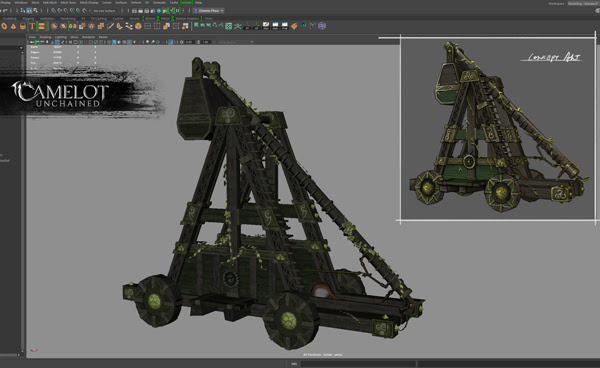Viewport: 600px width, 368px height.
Task: Open the Chroma Phase dropdown in status line
Action: (209, 11)
